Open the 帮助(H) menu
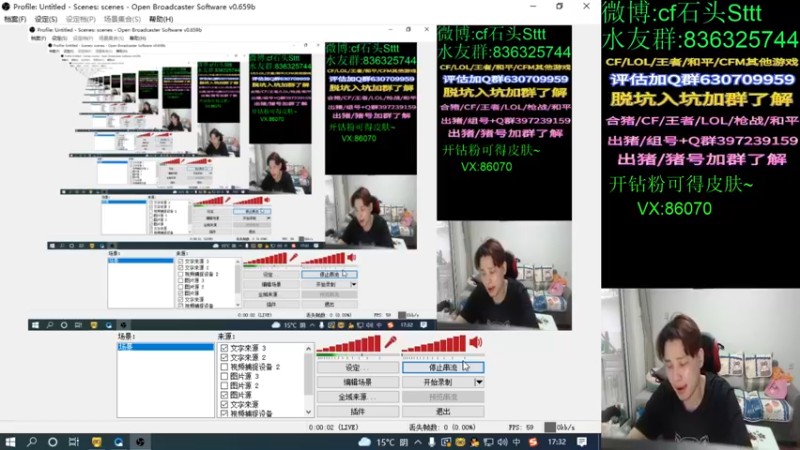This screenshot has height=450, width=800. coord(161,19)
